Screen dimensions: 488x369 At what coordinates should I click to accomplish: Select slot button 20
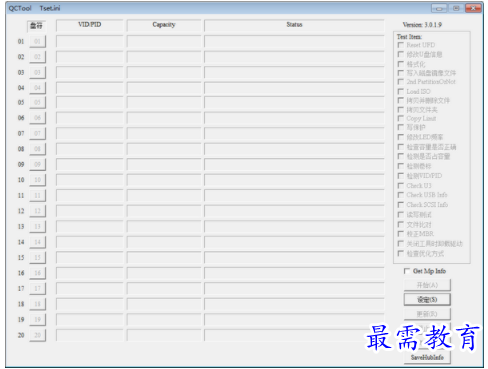click(37, 335)
